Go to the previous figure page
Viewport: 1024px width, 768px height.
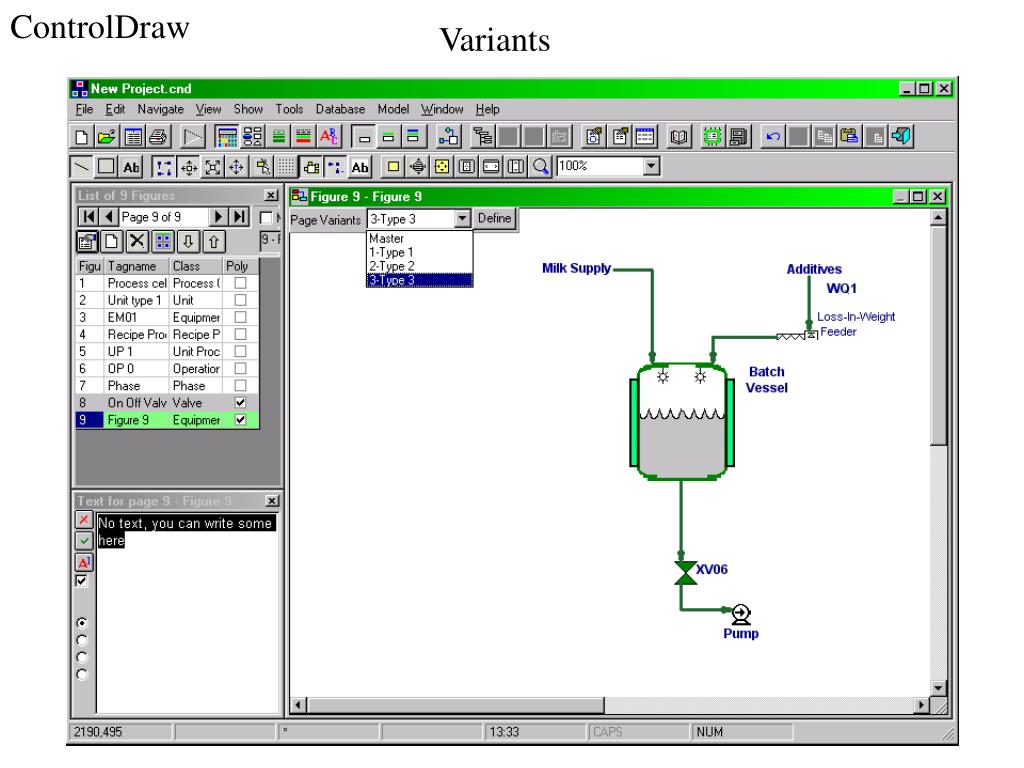[108, 217]
